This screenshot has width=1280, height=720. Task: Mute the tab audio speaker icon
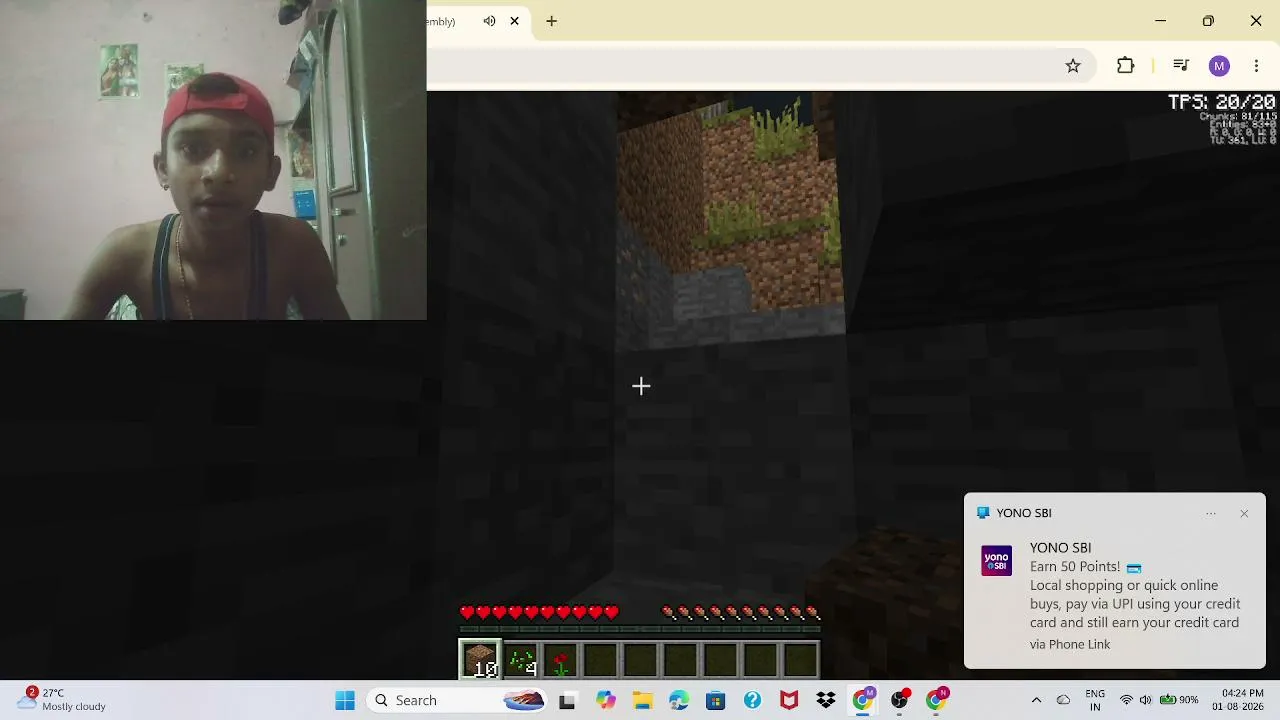click(x=489, y=21)
